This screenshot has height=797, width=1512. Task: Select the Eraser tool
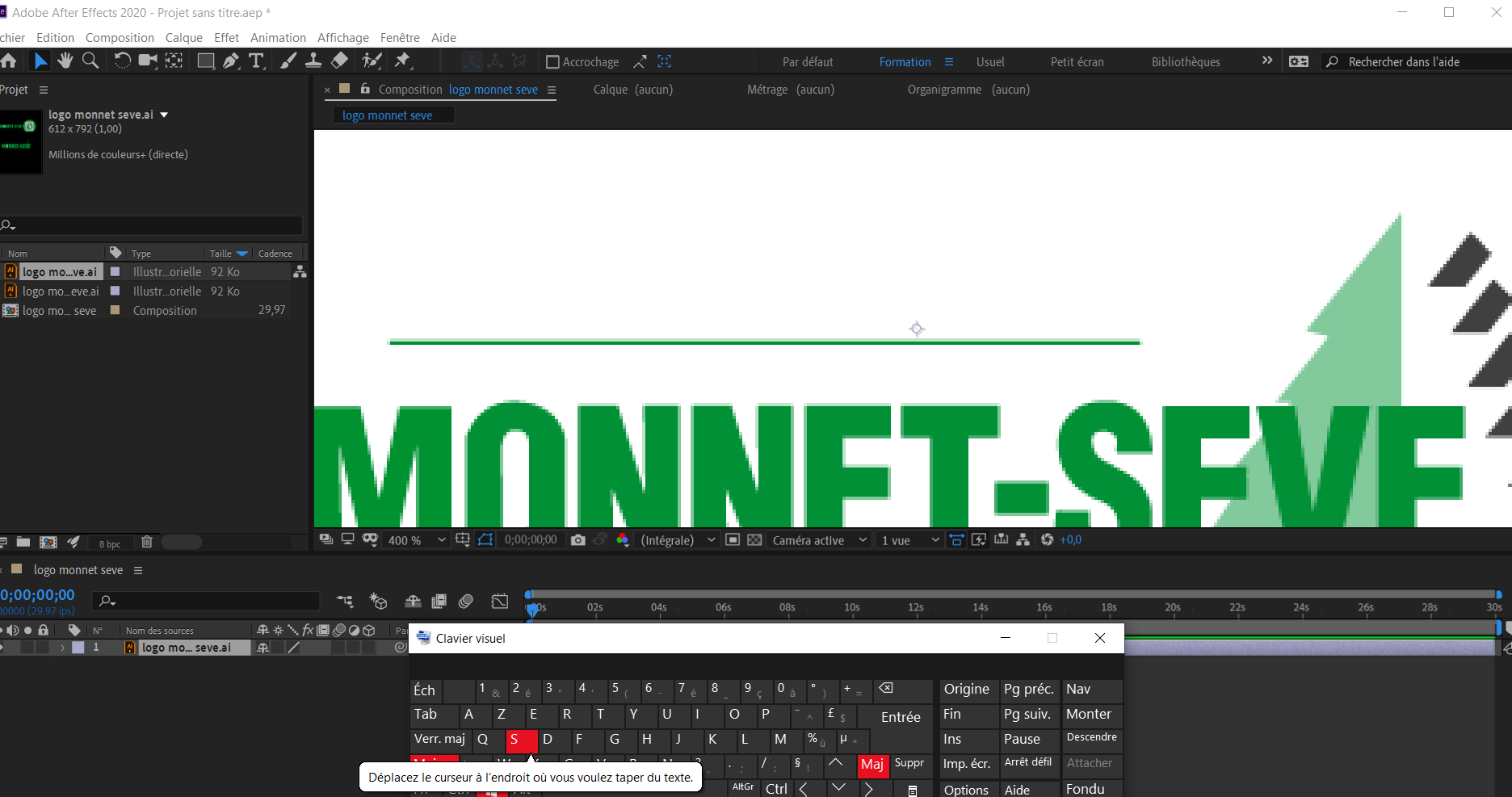click(340, 61)
